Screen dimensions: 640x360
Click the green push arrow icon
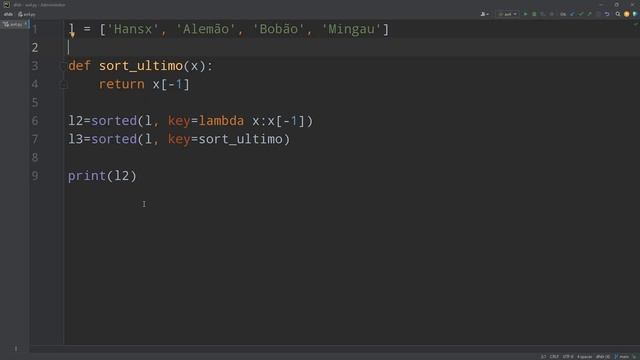click(589, 14)
